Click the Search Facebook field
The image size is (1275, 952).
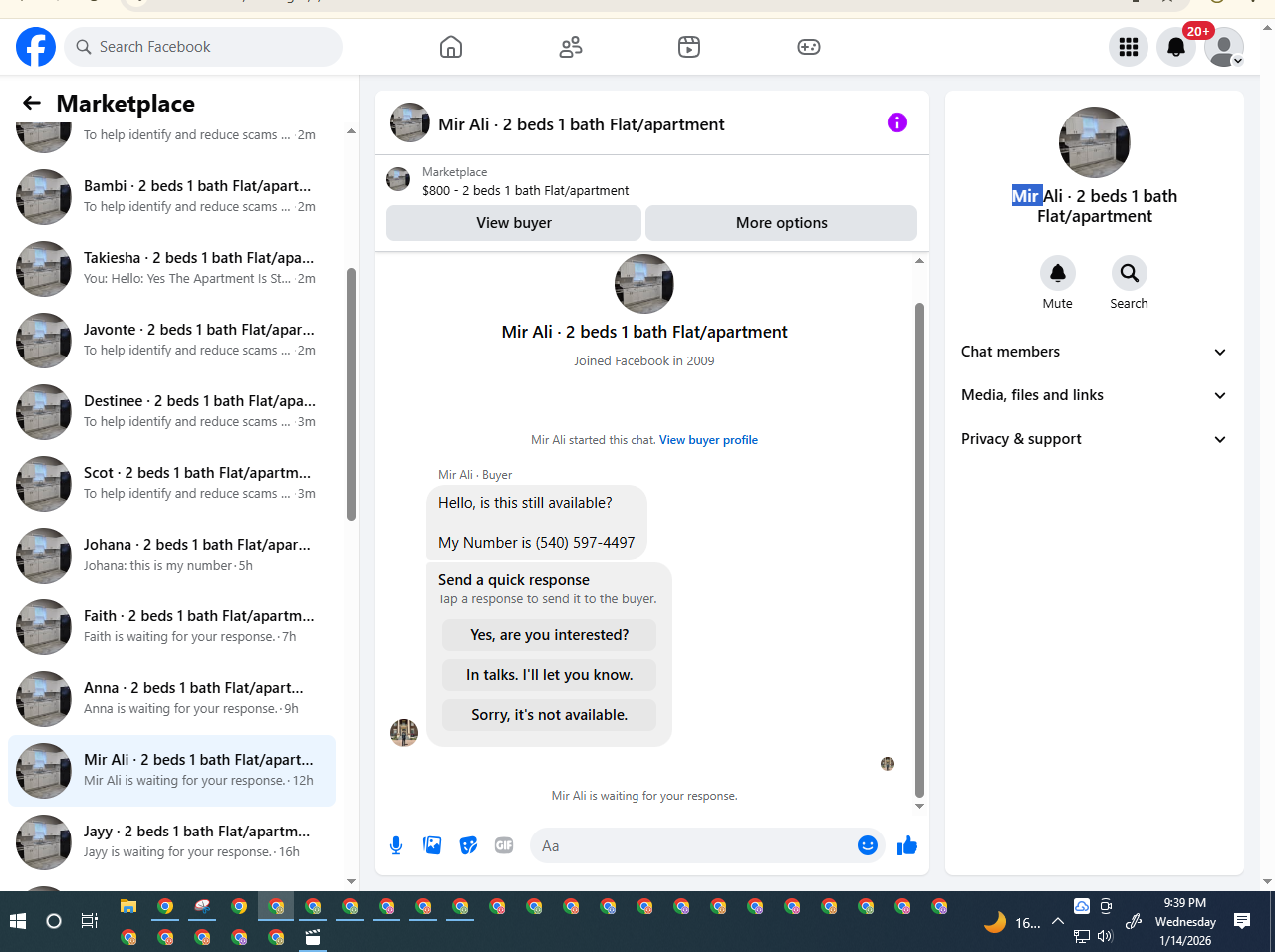(x=204, y=47)
